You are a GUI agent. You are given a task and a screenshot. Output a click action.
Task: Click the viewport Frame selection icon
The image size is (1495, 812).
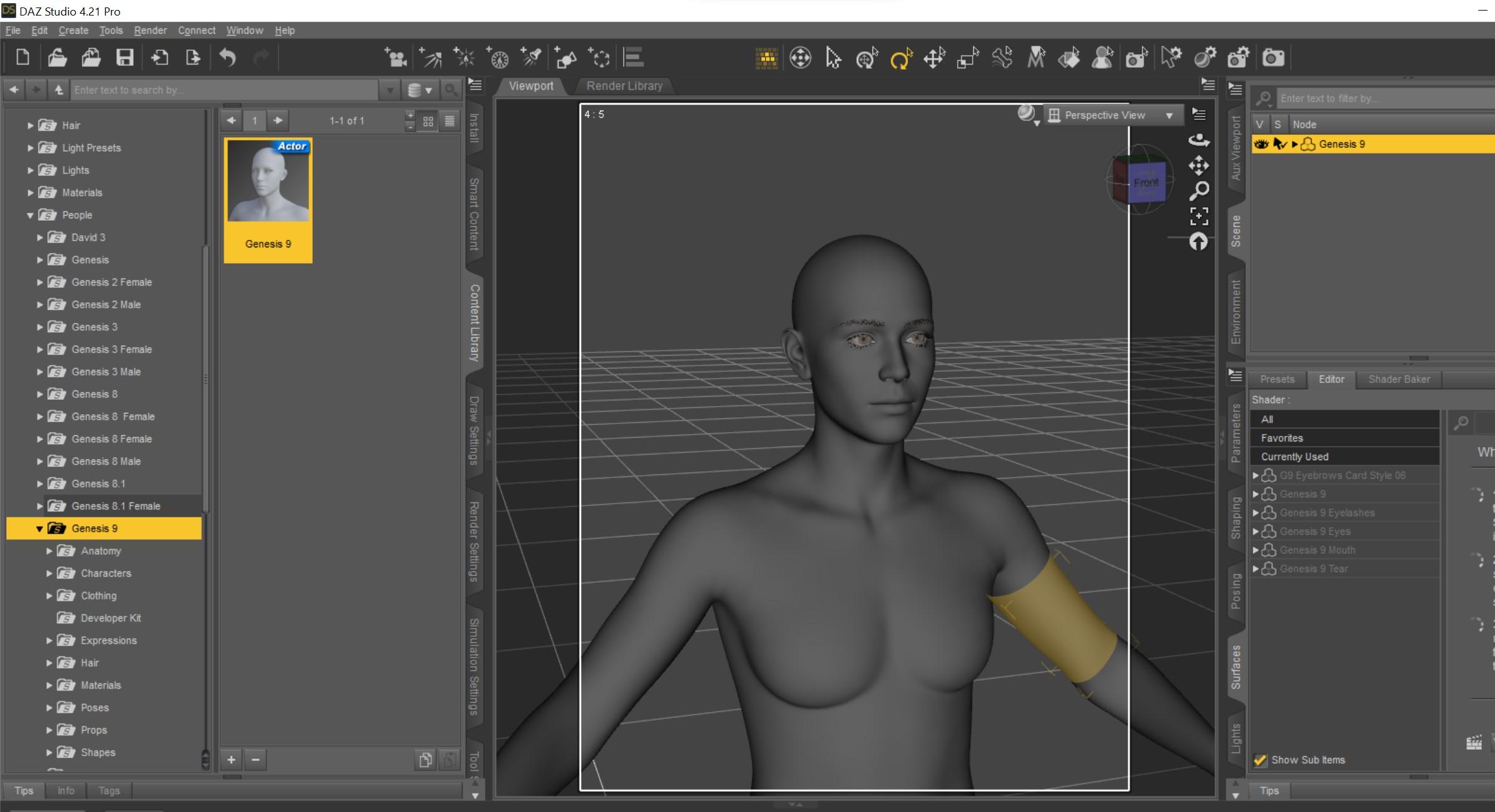1198,216
